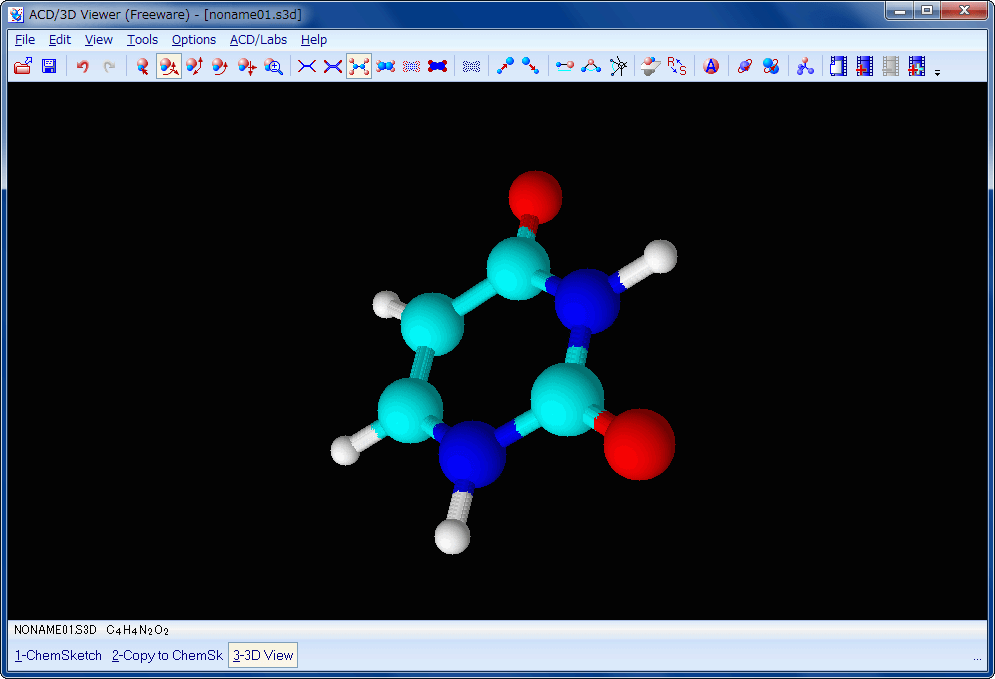Image resolution: width=995 pixels, height=679 pixels.
Task: Open the atom colors 'A' icon
Action: [x=711, y=66]
